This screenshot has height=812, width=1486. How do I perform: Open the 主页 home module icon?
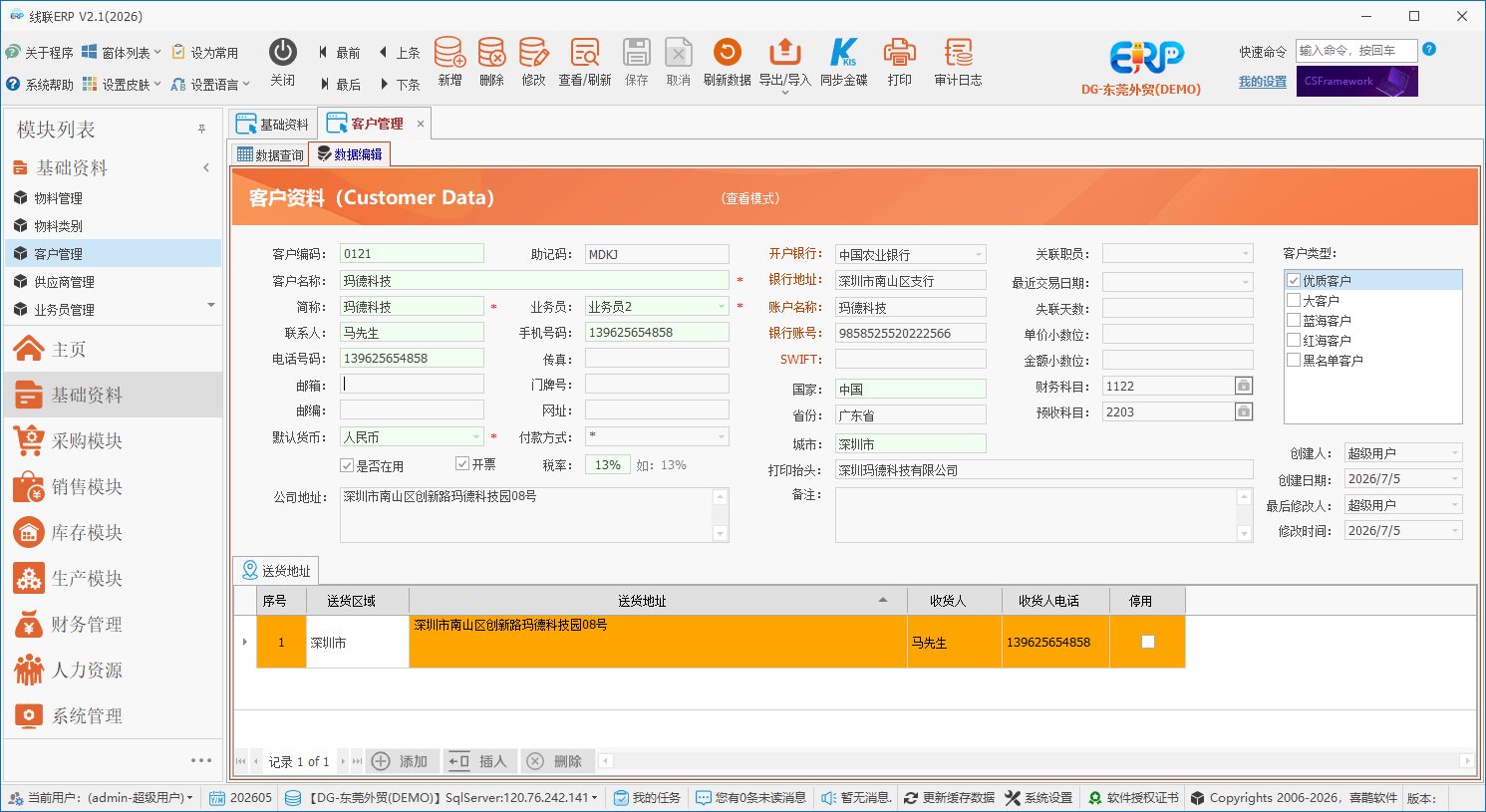pos(29,349)
